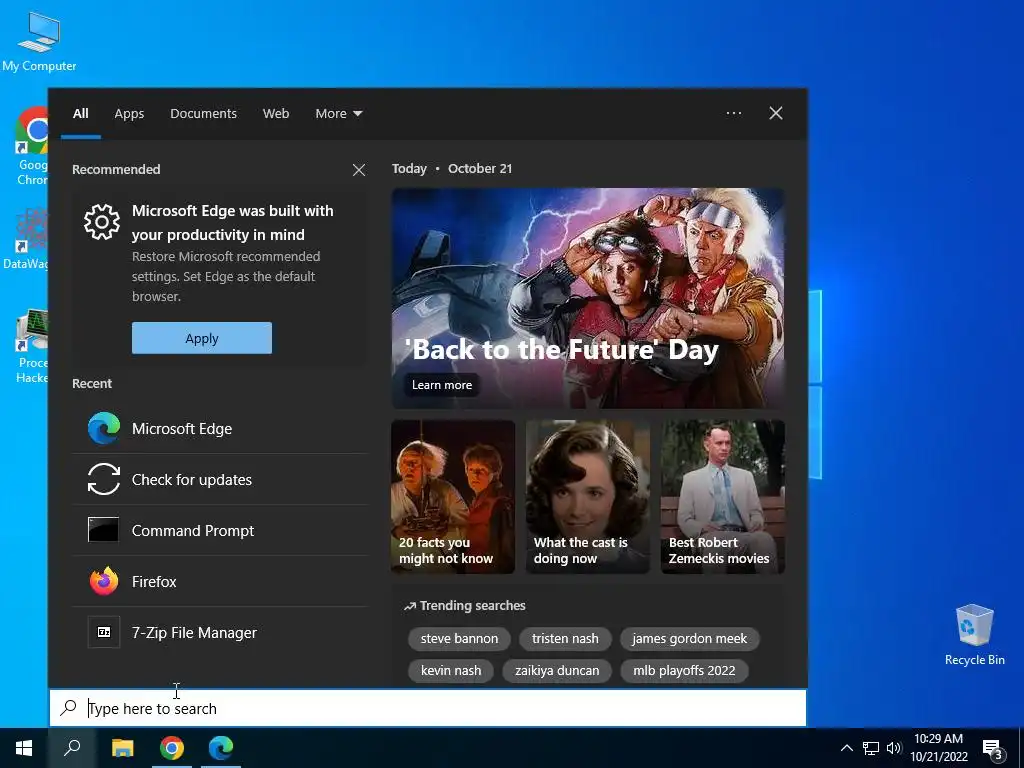1024x768 pixels.
Task: Open the Action Center notifications icon
Action: pos(993,749)
